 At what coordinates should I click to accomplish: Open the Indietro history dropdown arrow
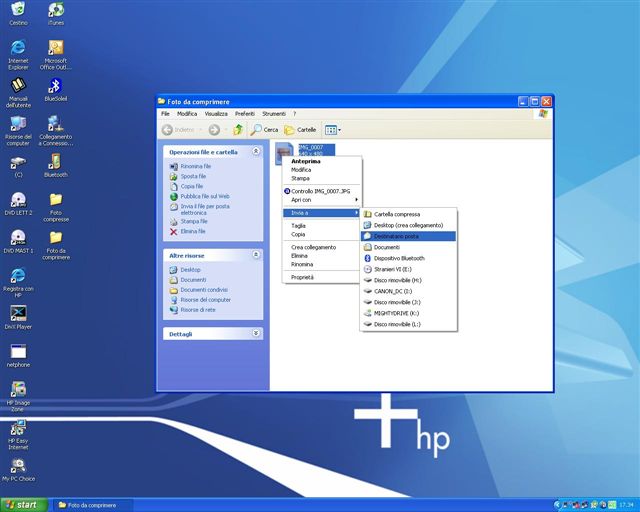tap(201, 130)
